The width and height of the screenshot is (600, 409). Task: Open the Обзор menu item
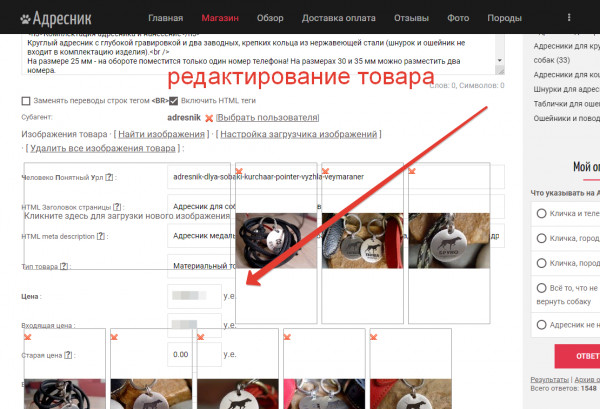(270, 18)
